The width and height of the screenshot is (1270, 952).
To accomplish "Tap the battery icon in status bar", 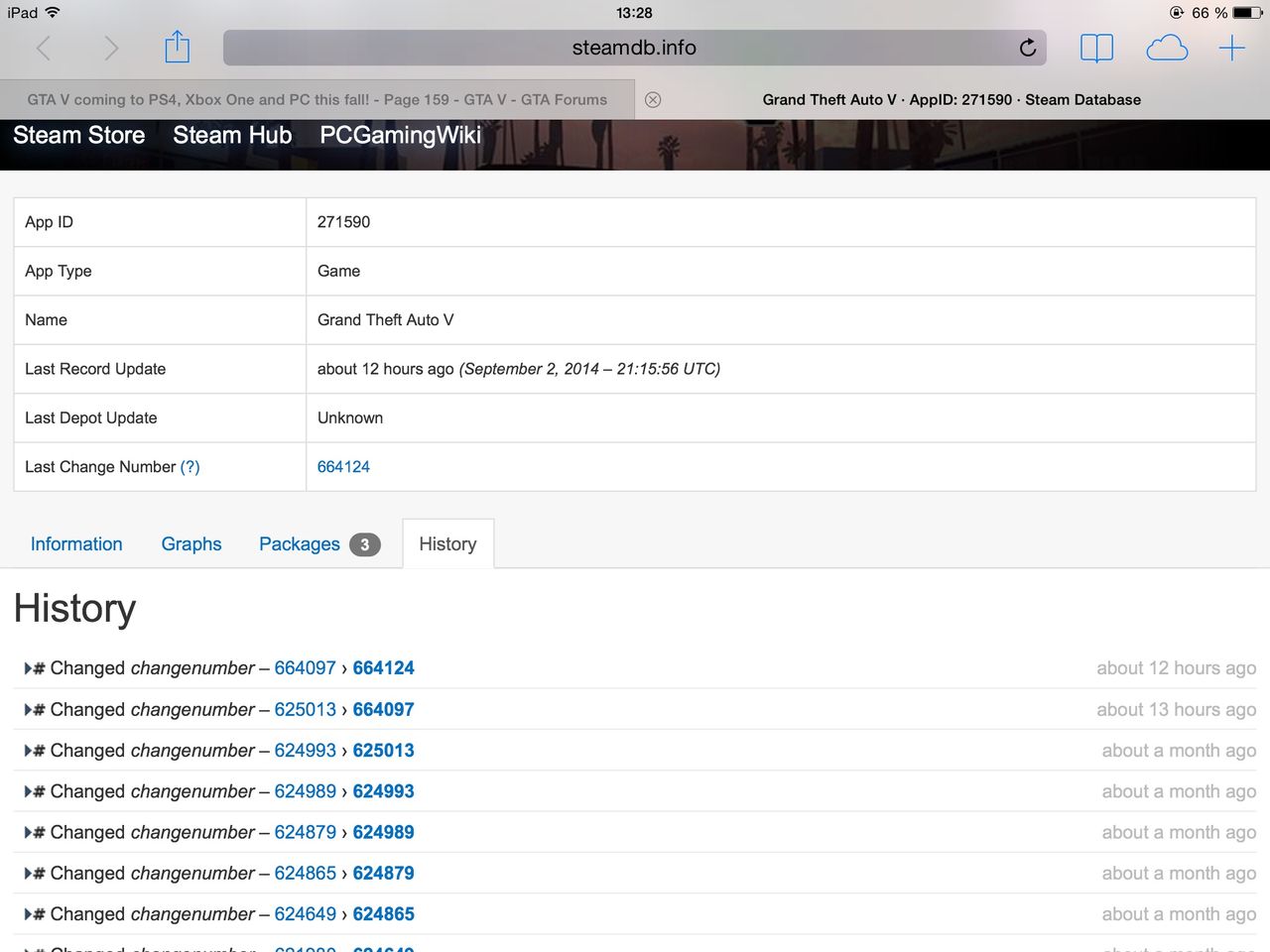I will [x=1247, y=13].
